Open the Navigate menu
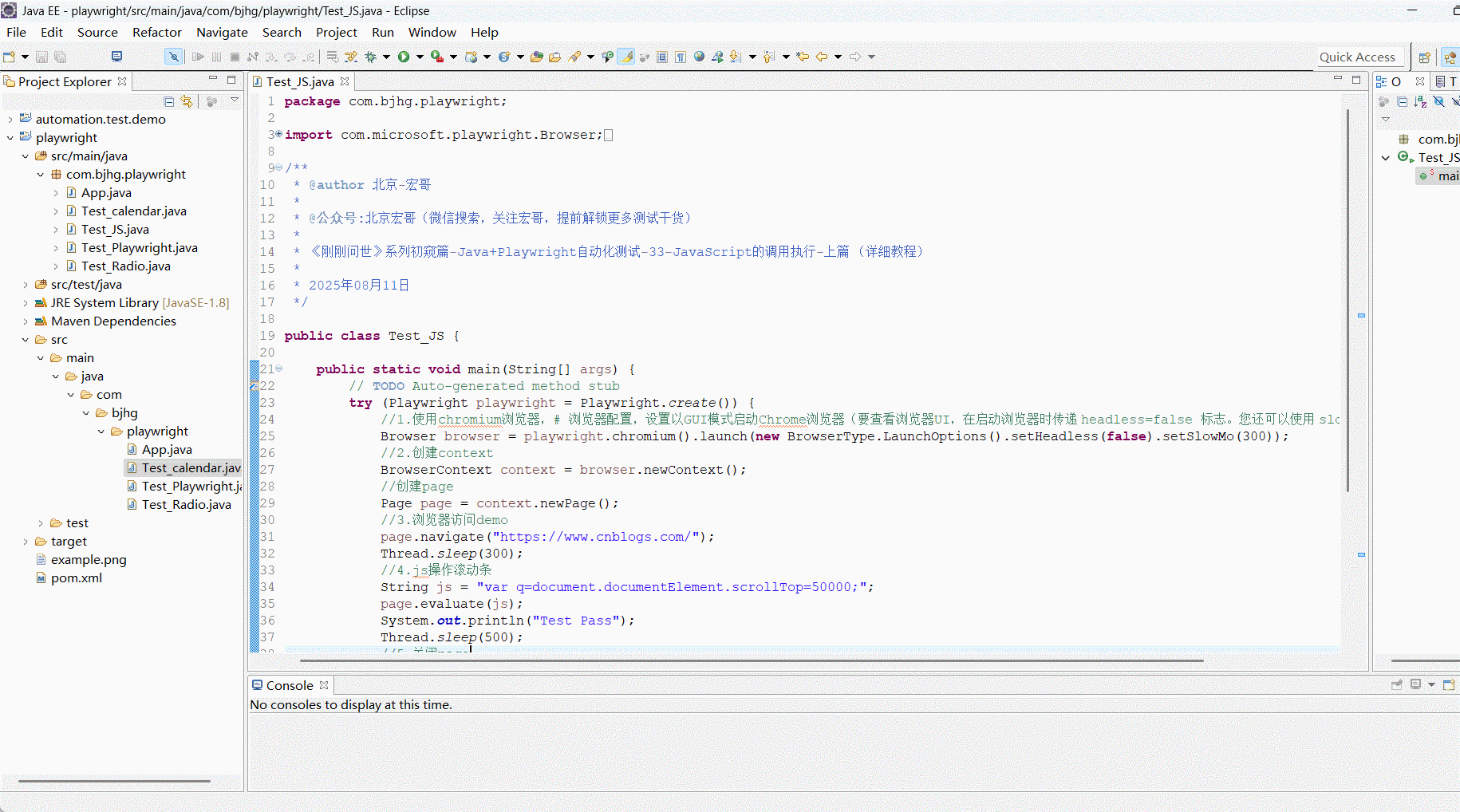This screenshot has width=1460, height=812. click(222, 32)
